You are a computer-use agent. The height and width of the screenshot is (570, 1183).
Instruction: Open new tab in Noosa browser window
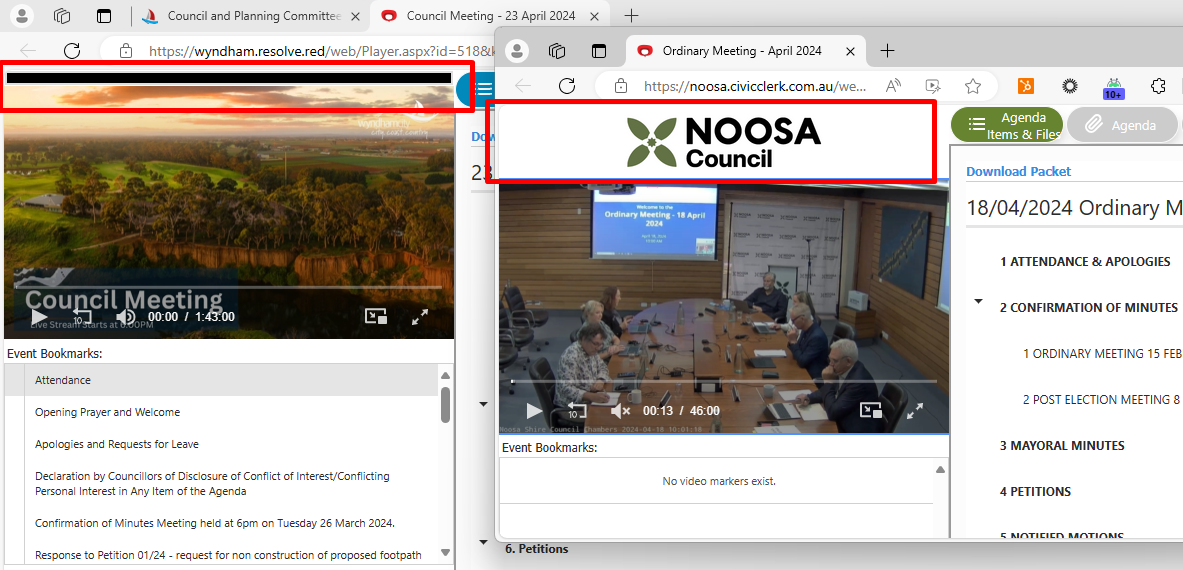point(887,51)
